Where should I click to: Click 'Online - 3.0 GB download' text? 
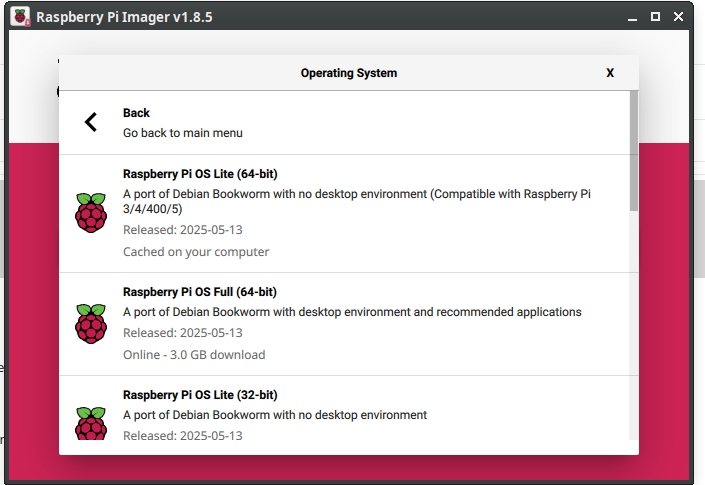click(194, 355)
